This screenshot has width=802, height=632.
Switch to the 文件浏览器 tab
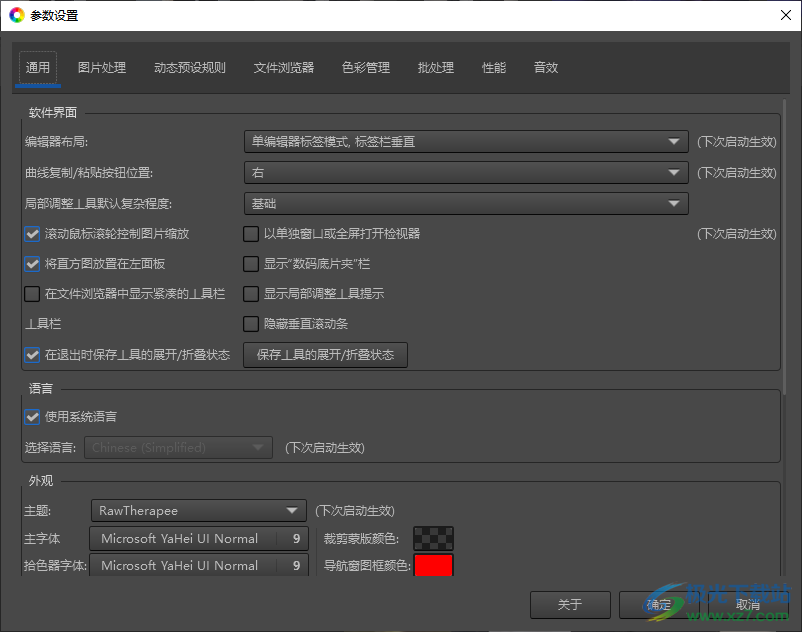(x=284, y=67)
